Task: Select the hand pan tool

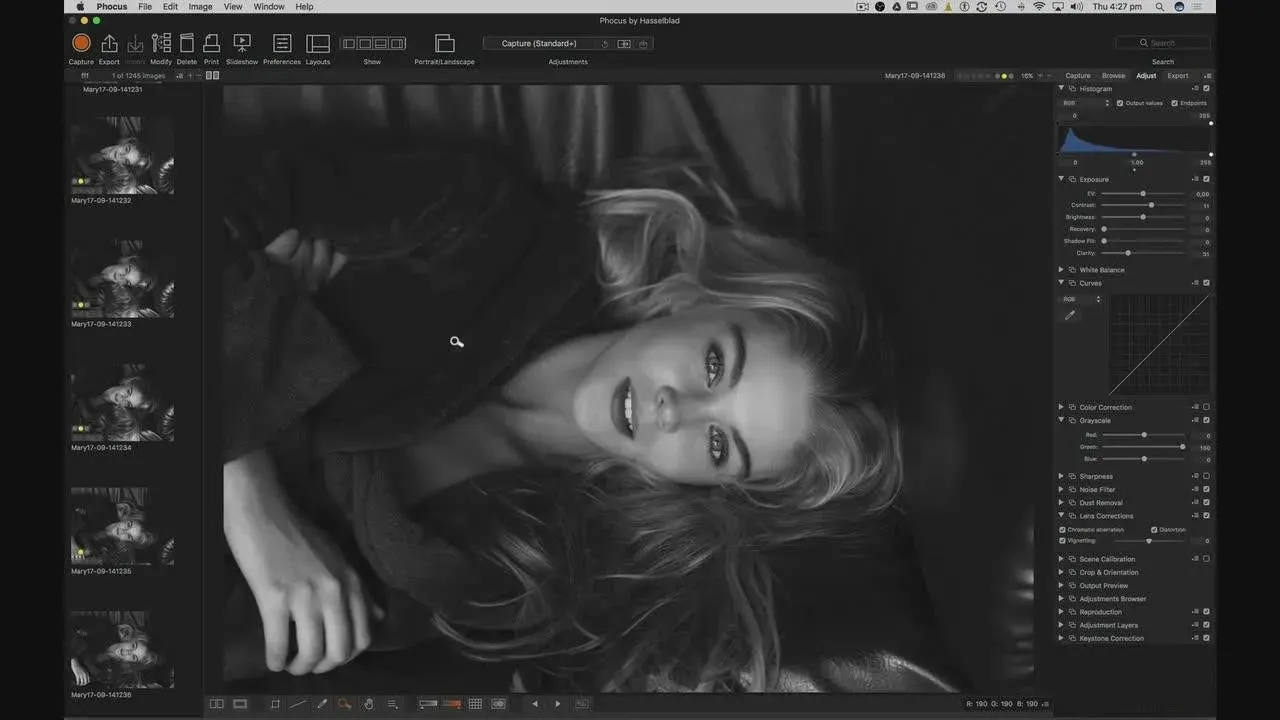Action: click(x=368, y=704)
